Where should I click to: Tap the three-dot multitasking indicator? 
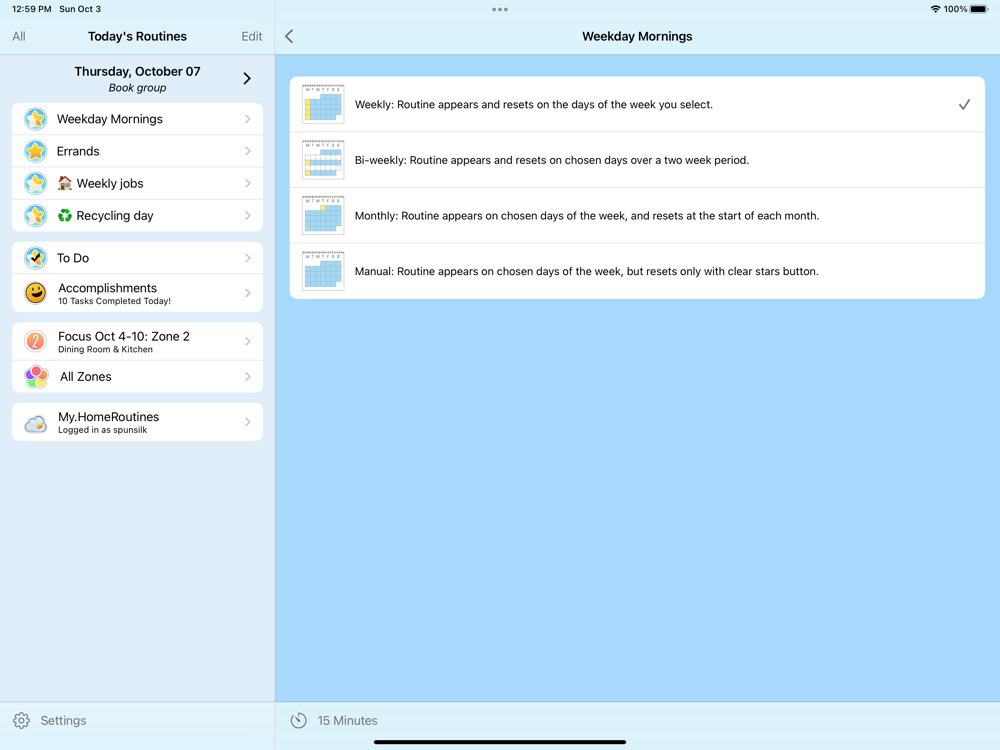[x=500, y=10]
